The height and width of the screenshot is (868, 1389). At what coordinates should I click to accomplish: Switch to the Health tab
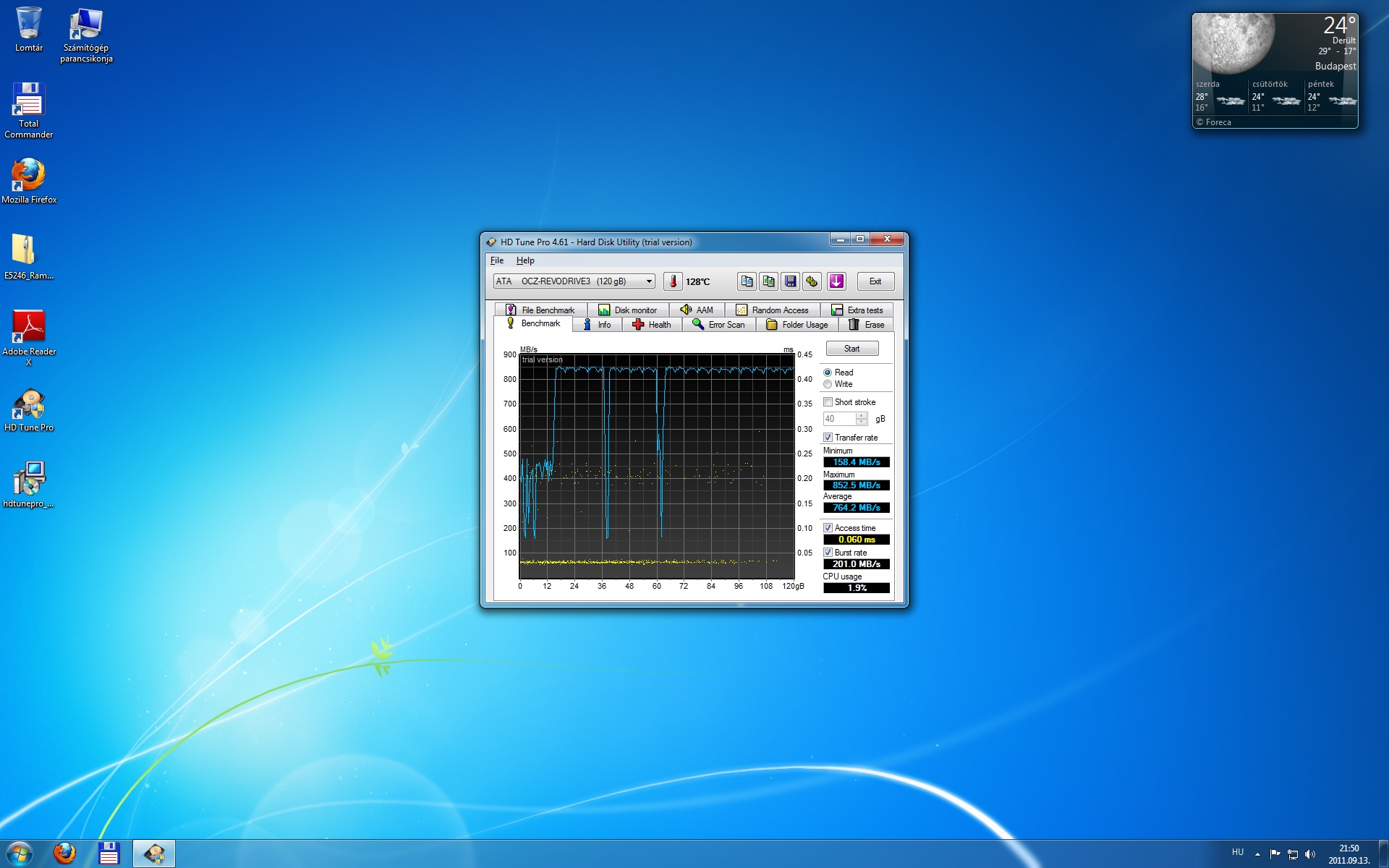(652, 325)
